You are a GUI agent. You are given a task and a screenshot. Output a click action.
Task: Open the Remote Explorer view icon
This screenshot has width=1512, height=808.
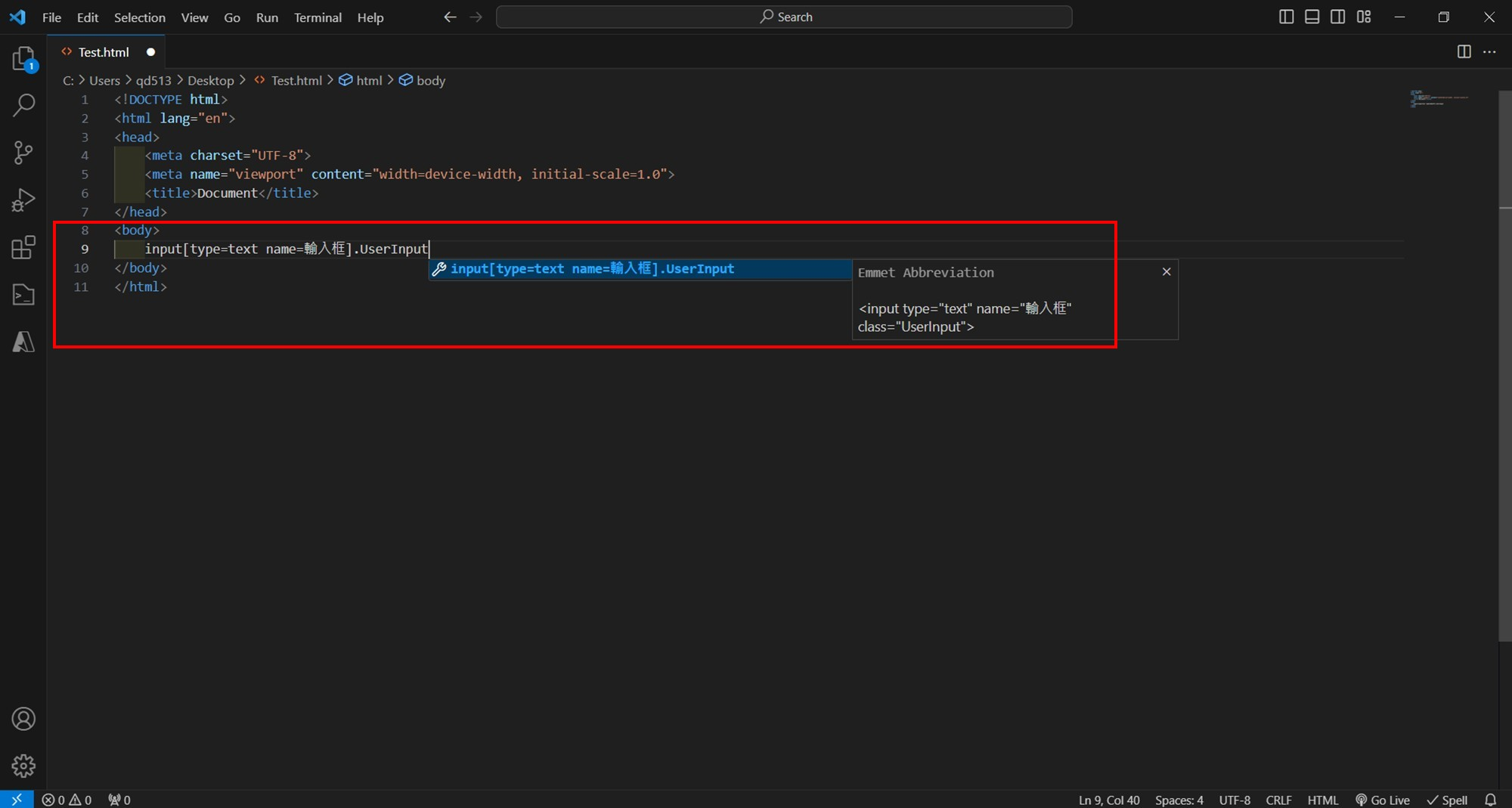[23, 295]
